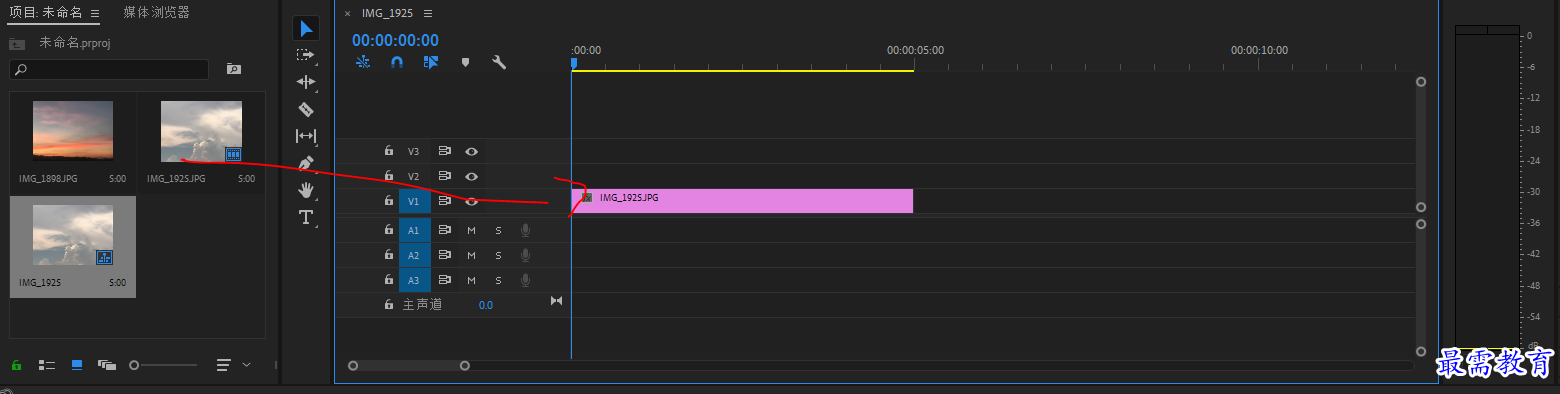1560x394 pixels.
Task: Toggle Linked Selection in timeline
Action: click(x=431, y=62)
